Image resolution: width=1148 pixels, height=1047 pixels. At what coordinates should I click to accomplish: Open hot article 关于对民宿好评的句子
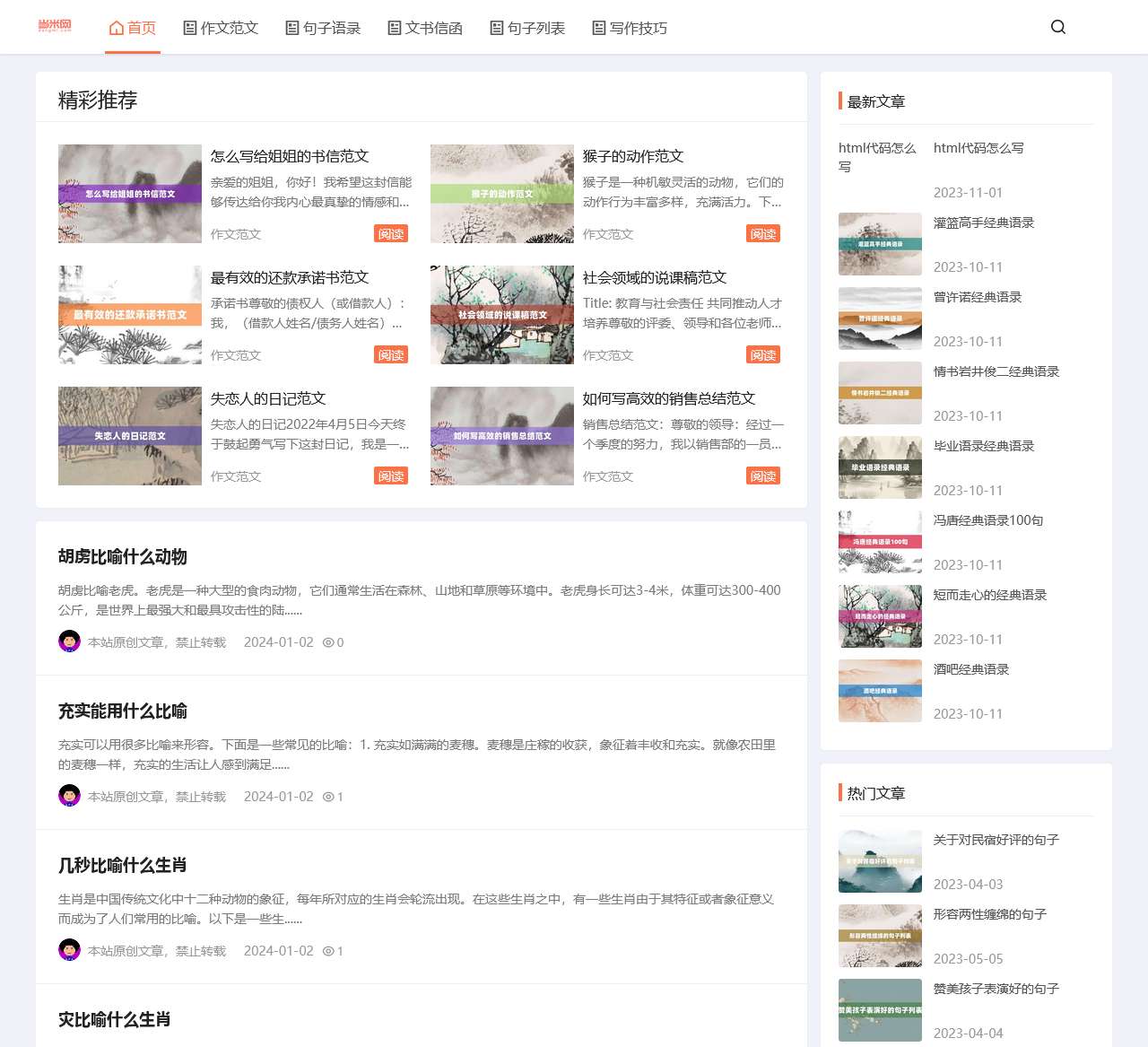click(996, 840)
